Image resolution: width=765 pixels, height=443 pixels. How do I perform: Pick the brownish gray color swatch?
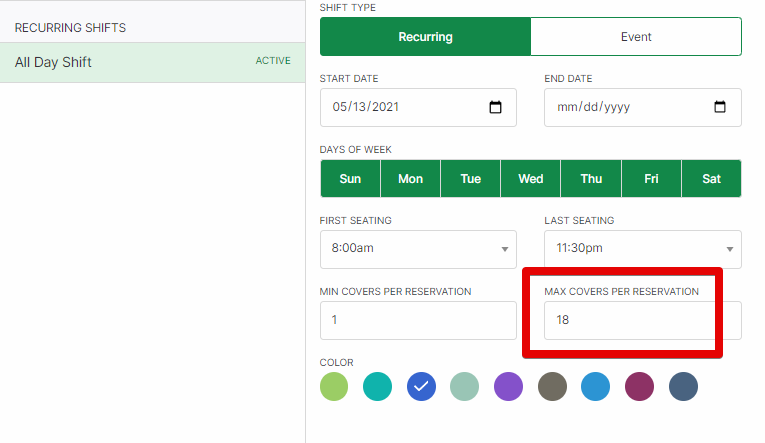coord(552,386)
